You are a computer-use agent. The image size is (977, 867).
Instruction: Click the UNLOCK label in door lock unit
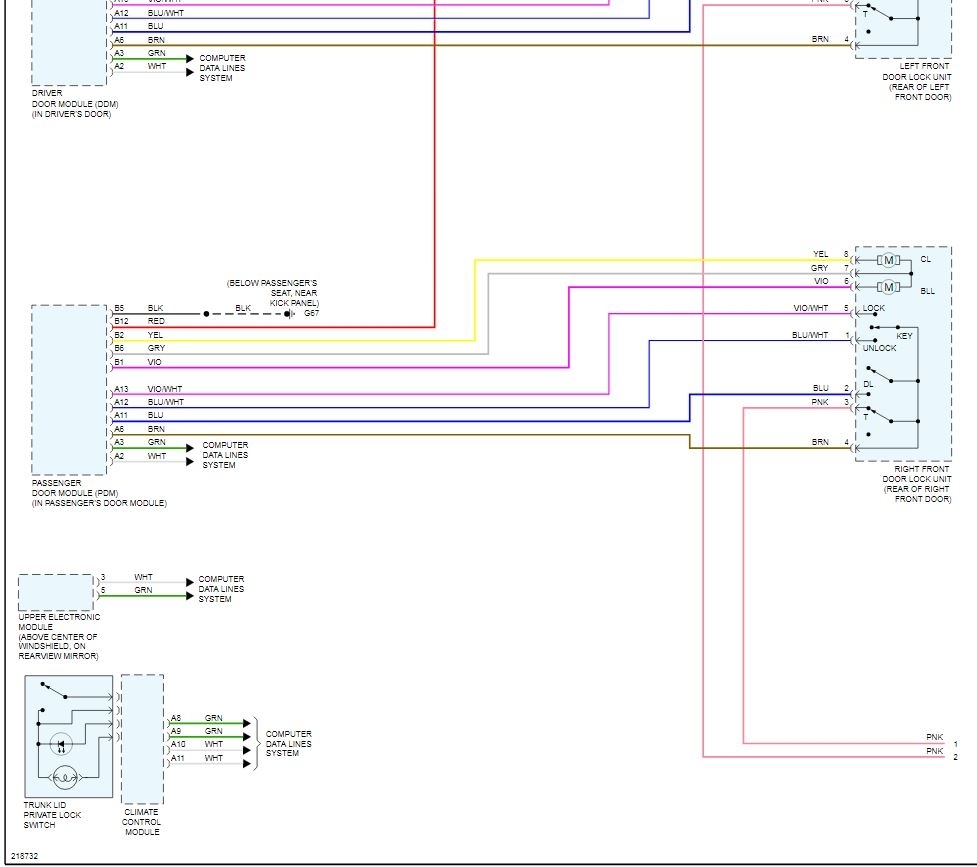pyautogui.click(x=879, y=349)
